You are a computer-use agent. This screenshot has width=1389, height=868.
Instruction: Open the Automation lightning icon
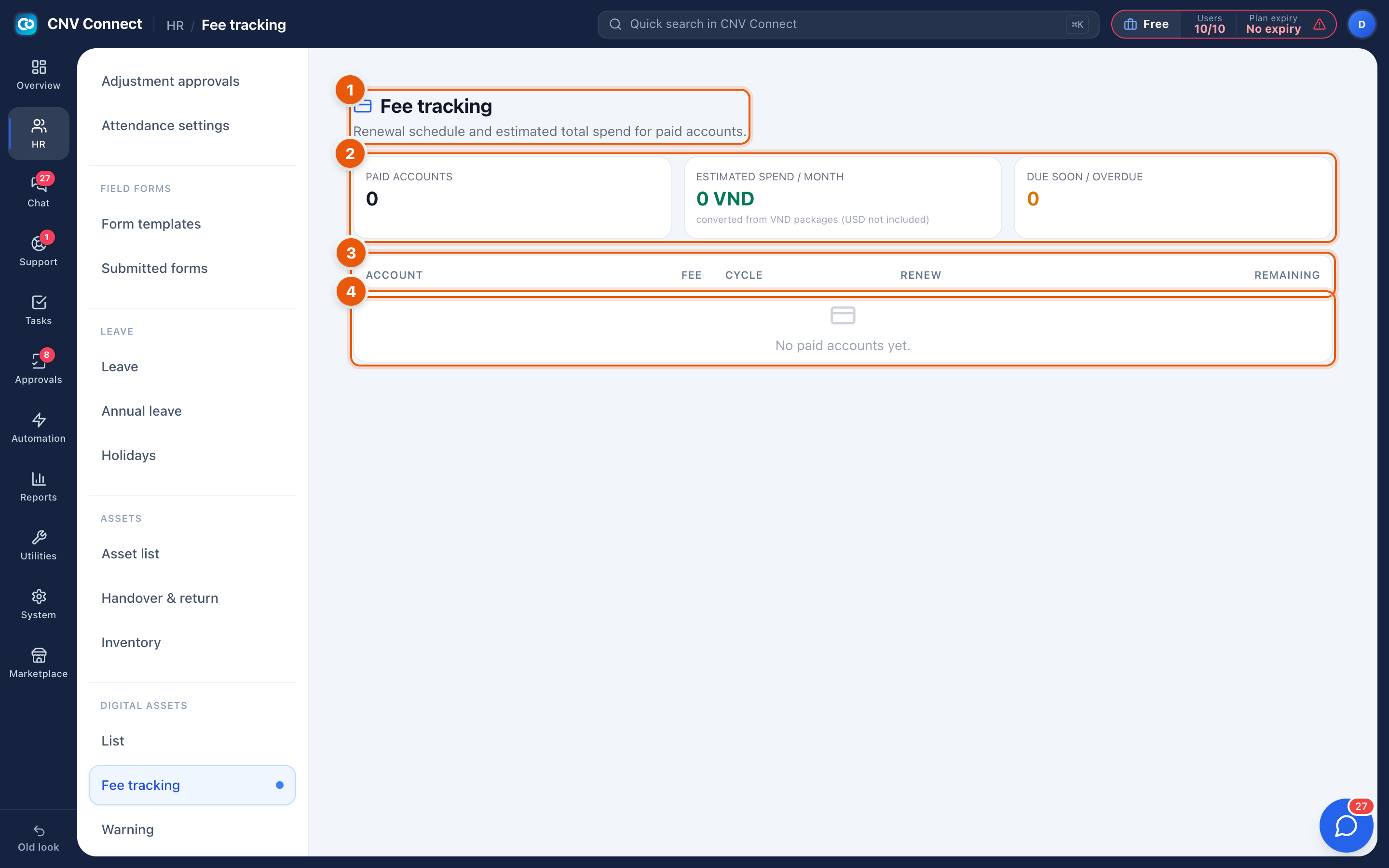[39, 427]
